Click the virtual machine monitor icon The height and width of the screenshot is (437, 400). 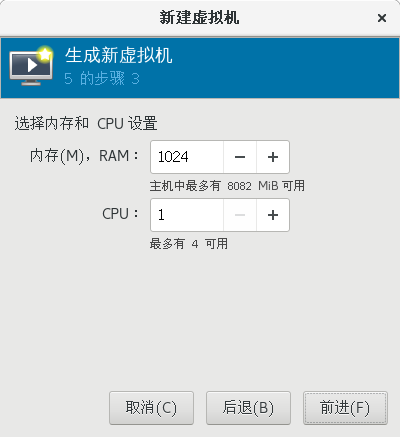tap(31, 67)
